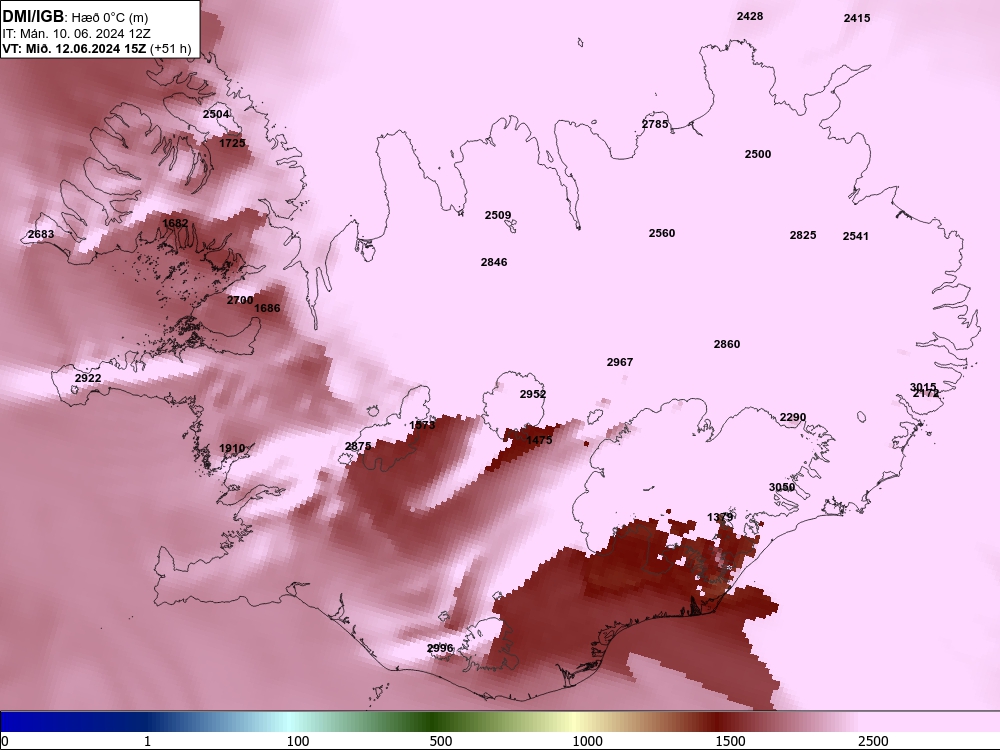Click the 1379 height value

pos(720,517)
